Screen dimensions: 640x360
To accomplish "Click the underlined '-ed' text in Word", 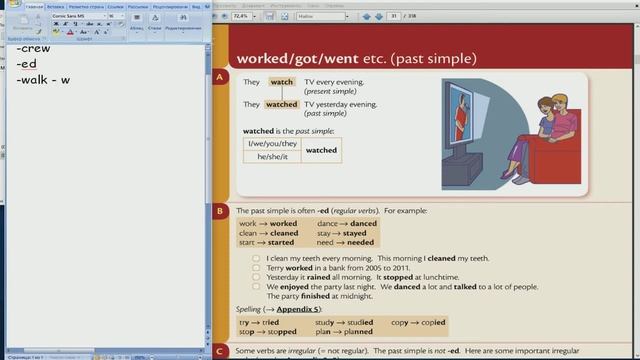I will (27, 64).
